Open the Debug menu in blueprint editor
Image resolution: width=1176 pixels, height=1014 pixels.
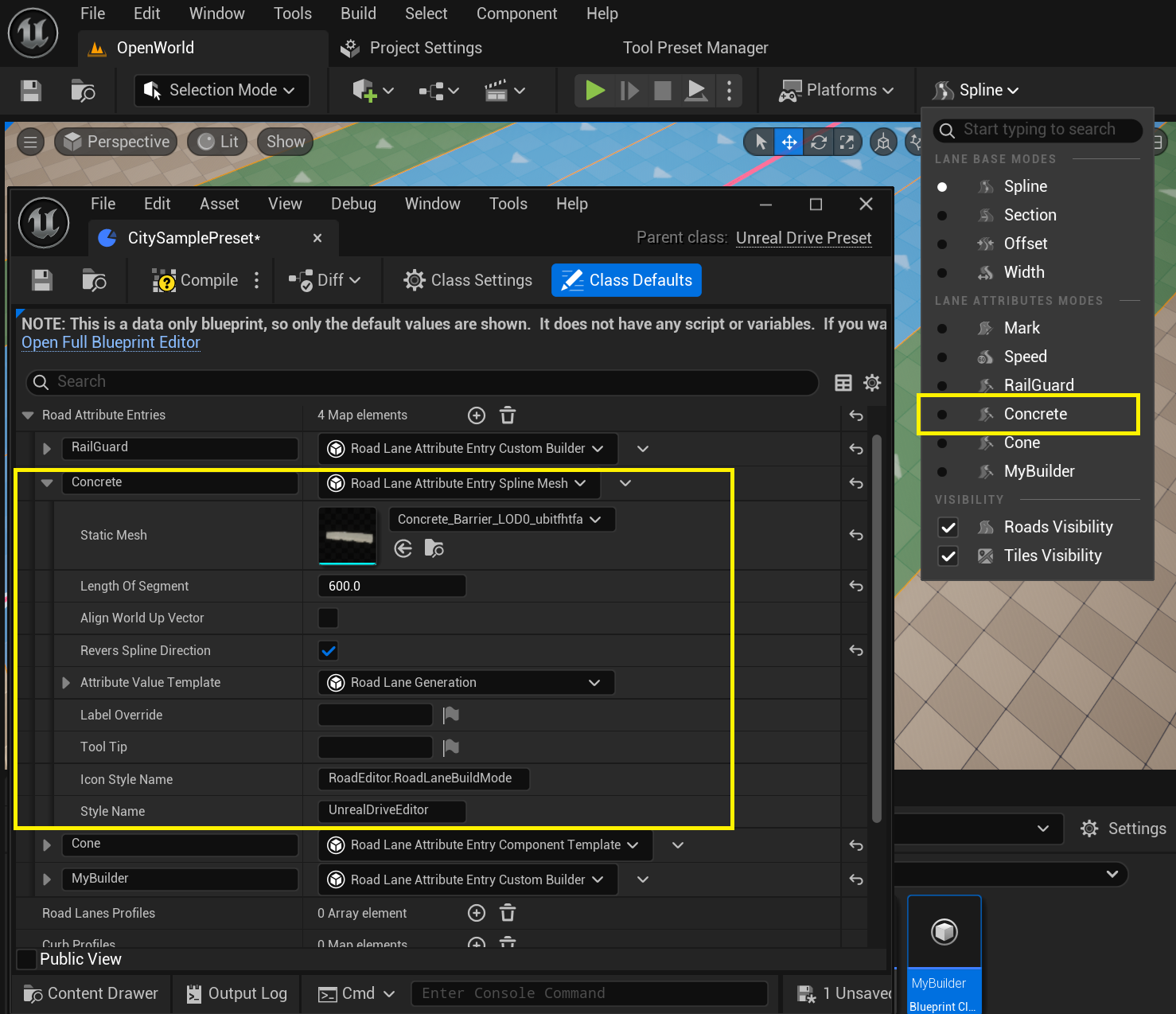click(x=353, y=204)
